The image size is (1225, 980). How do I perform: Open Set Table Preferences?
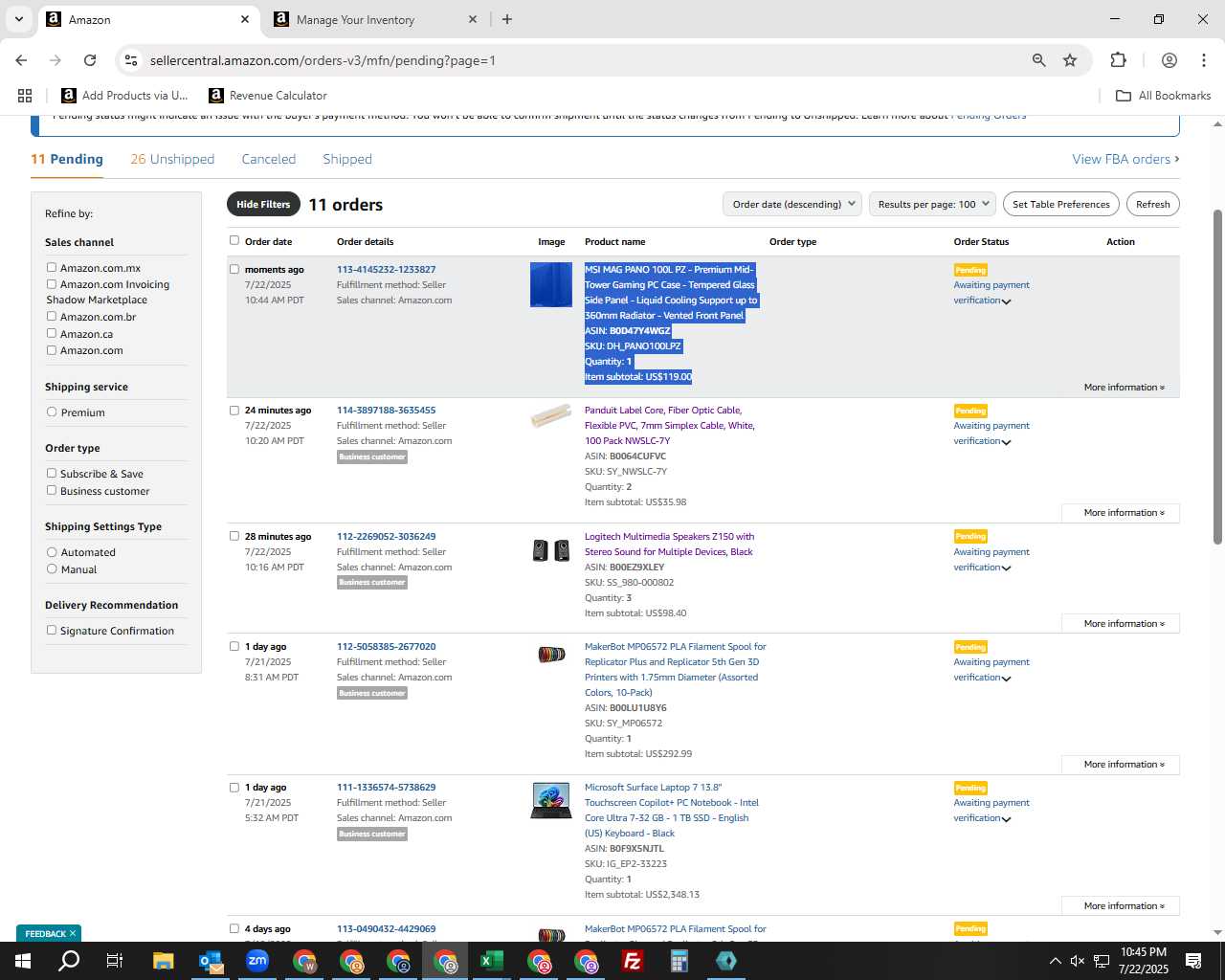click(x=1061, y=204)
